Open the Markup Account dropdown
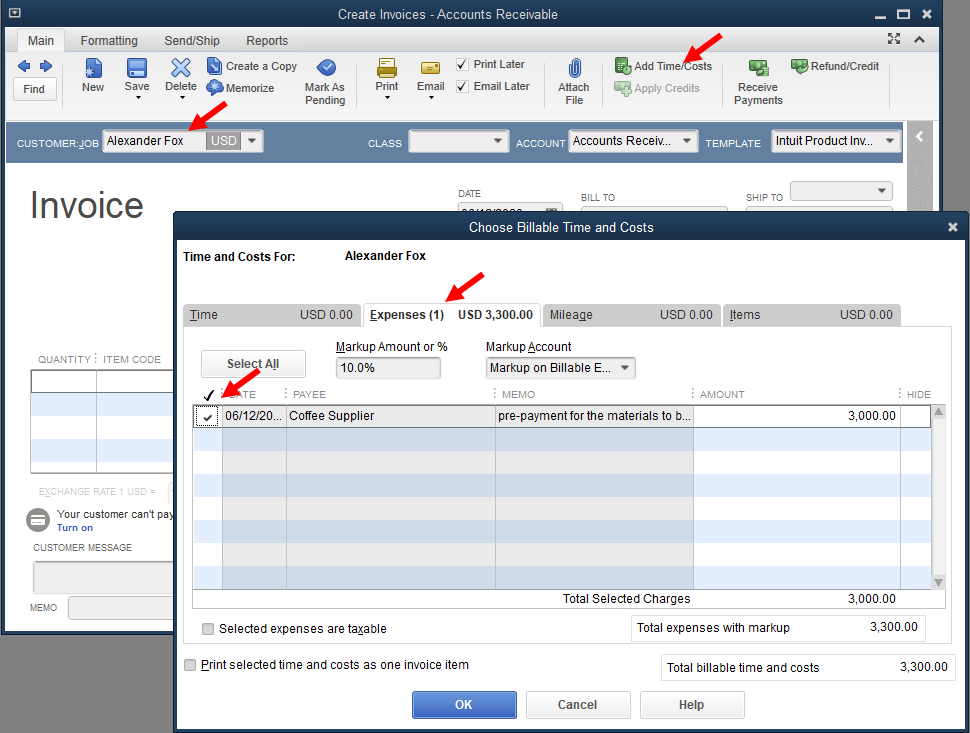Image resolution: width=970 pixels, height=733 pixels. click(625, 368)
